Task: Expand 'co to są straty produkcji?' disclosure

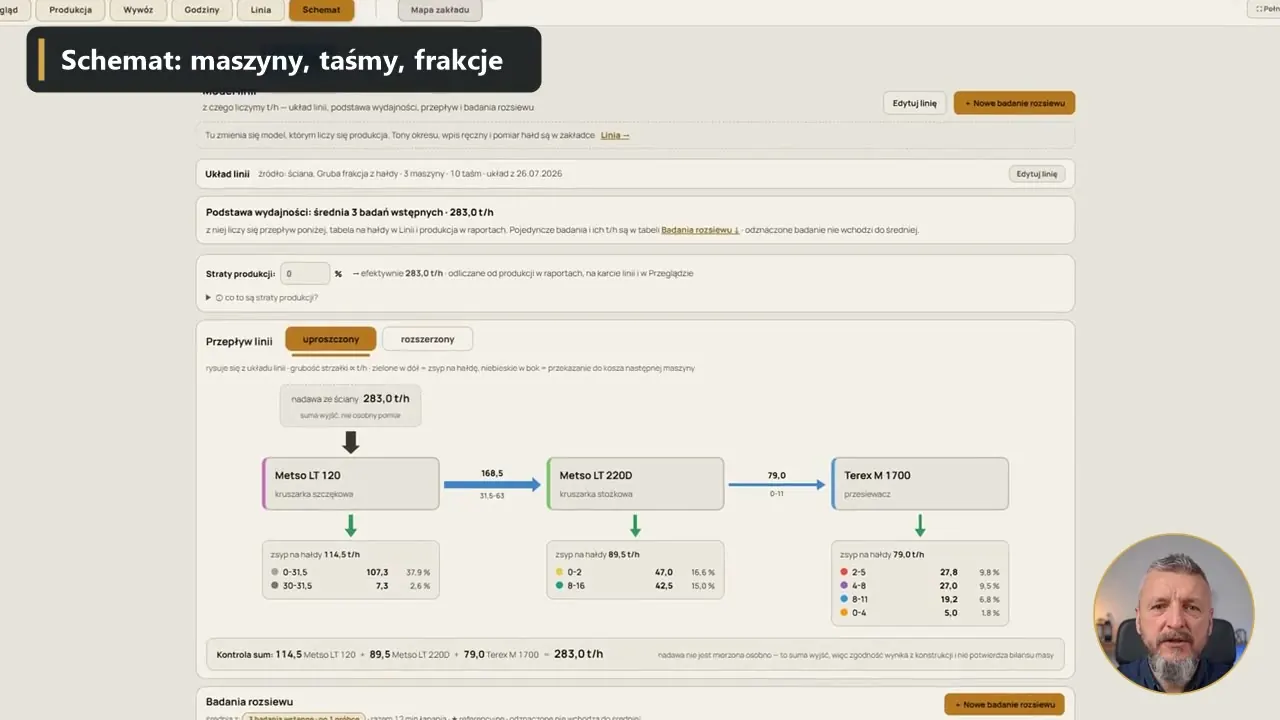Action: [262, 297]
